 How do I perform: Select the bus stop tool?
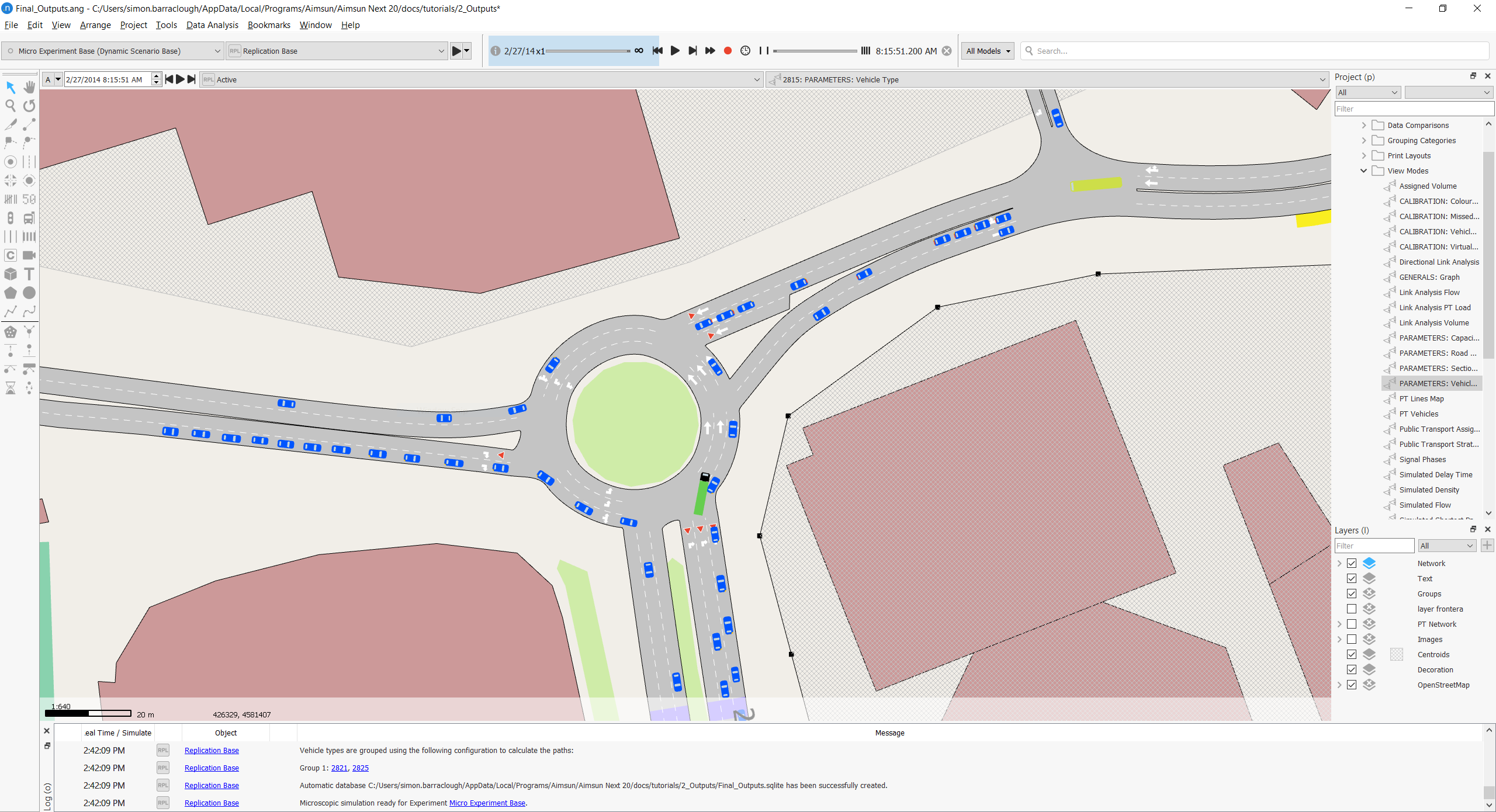[x=29, y=218]
